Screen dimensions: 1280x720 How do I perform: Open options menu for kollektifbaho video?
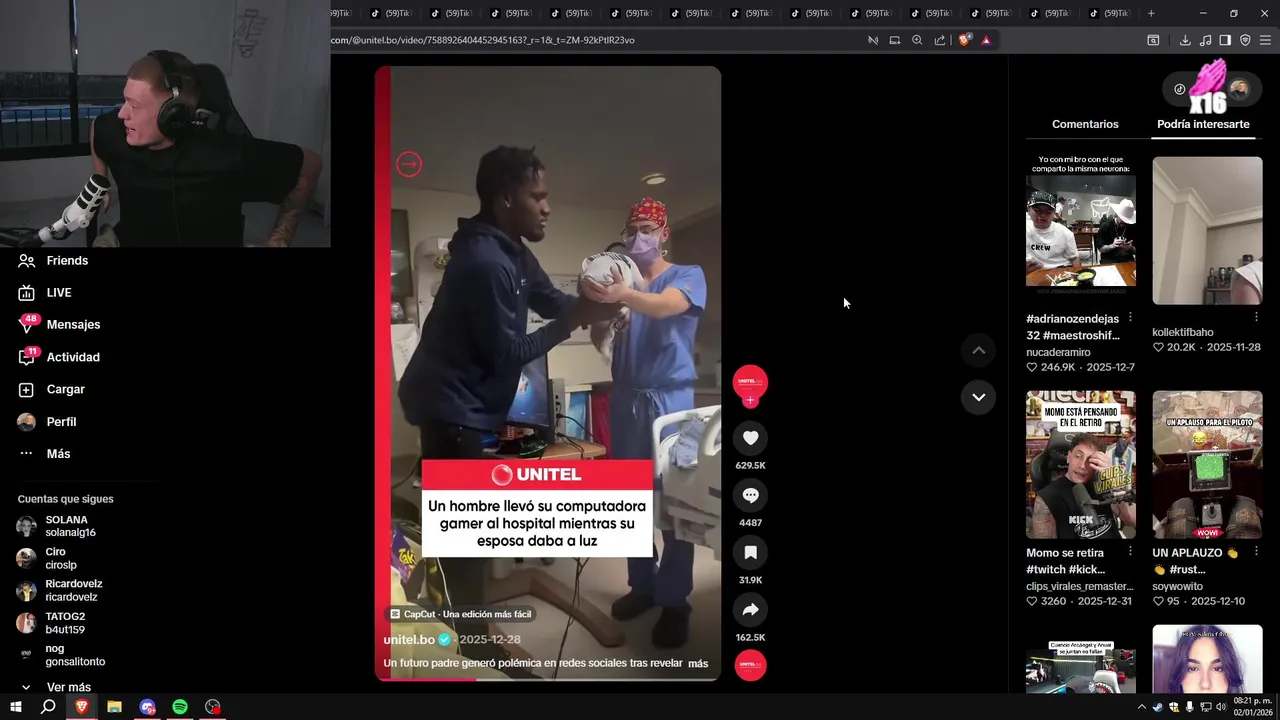coord(1256,318)
